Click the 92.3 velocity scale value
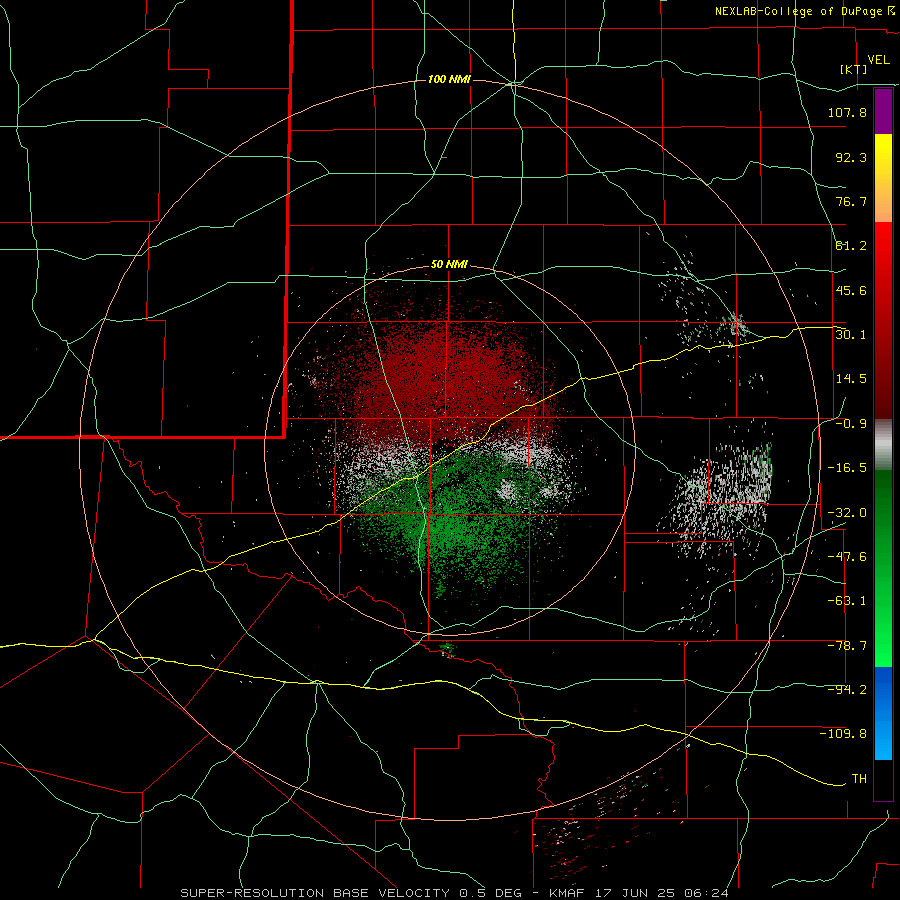 point(851,157)
